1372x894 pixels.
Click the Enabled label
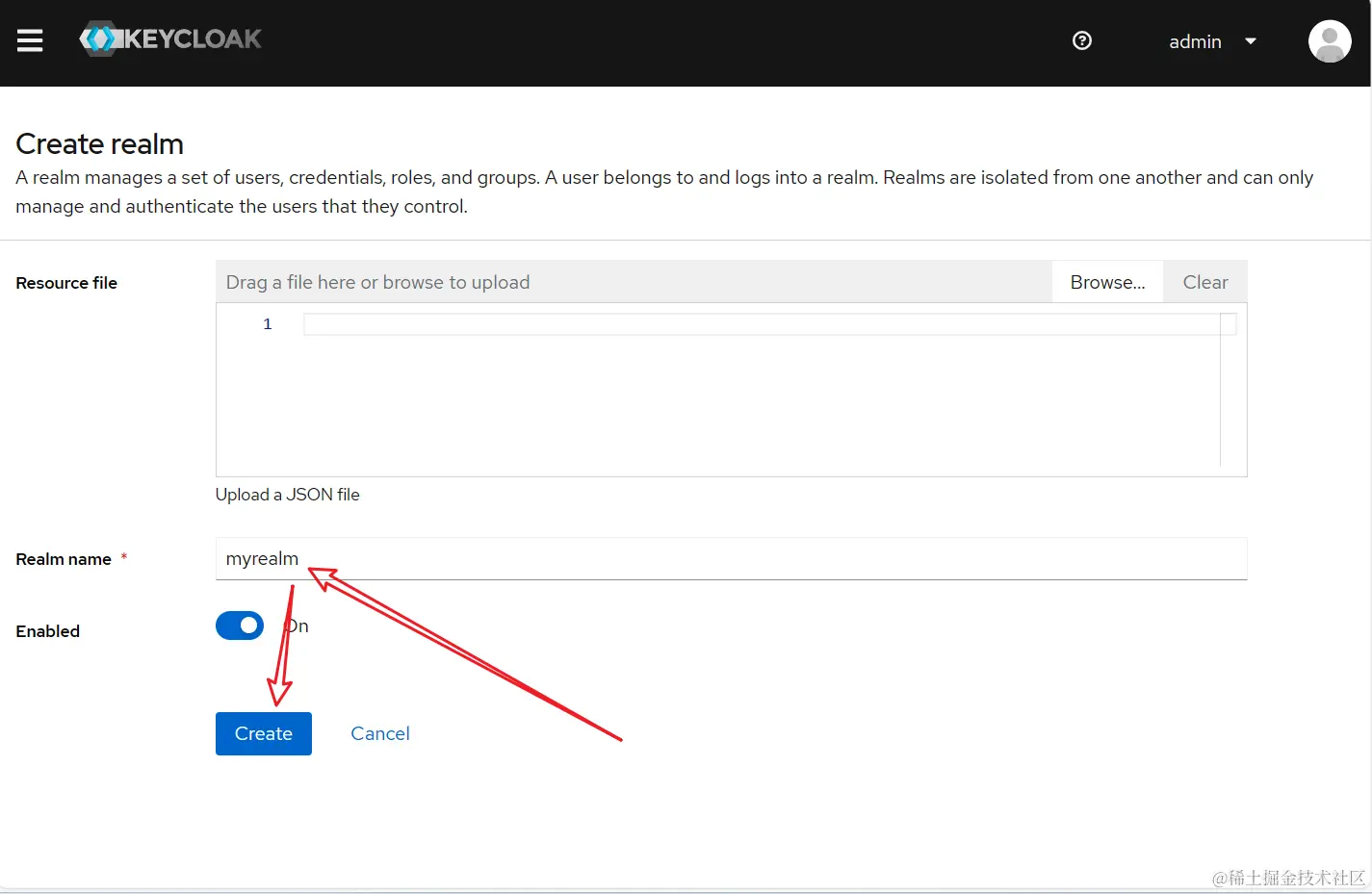pos(48,631)
